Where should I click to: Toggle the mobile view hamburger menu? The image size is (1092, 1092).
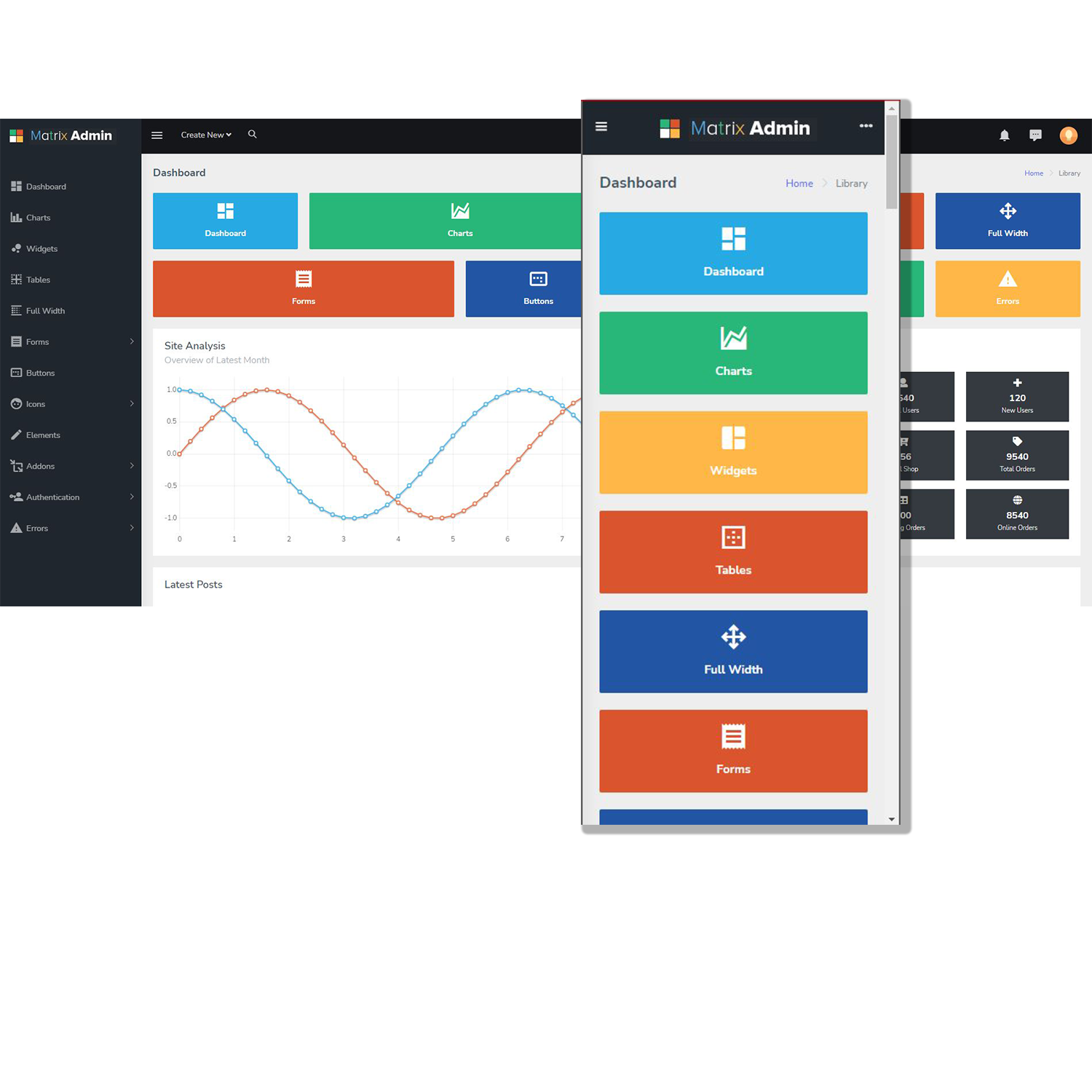pos(601,127)
